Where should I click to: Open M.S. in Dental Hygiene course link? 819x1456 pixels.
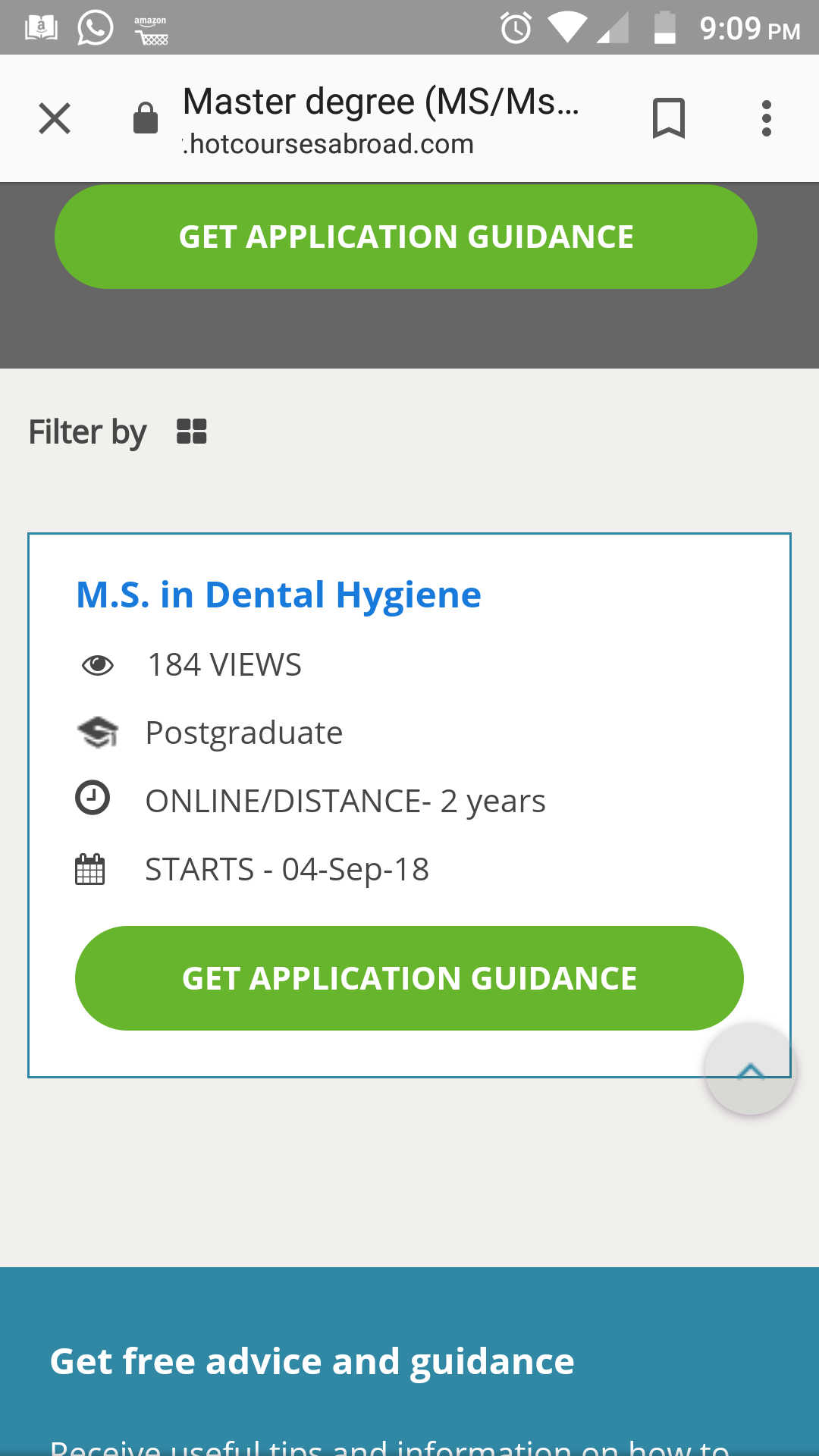(279, 595)
